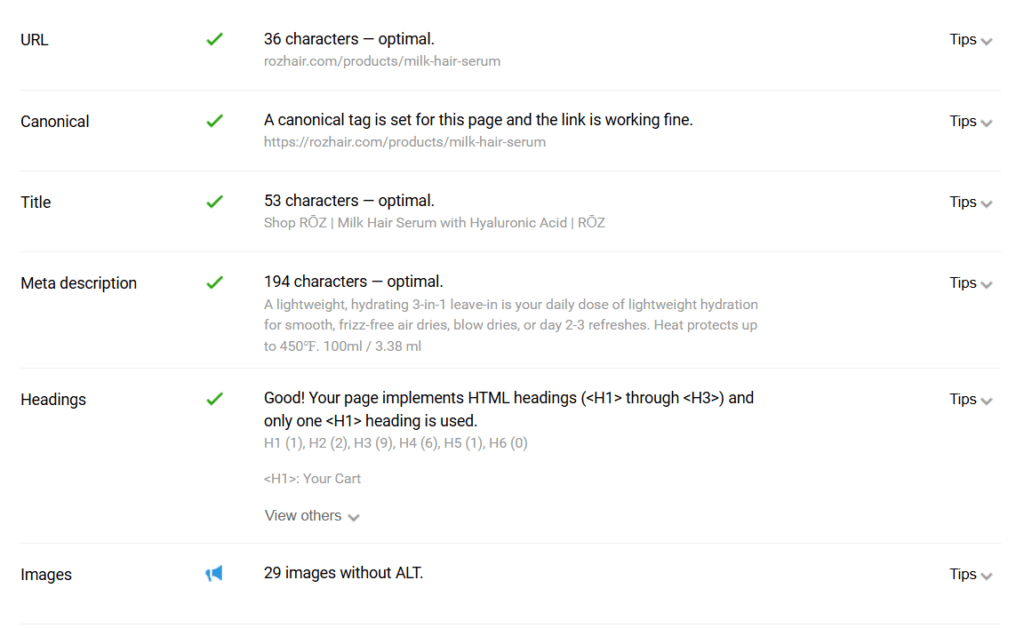Click the 29 images without ALT message

click(x=344, y=573)
